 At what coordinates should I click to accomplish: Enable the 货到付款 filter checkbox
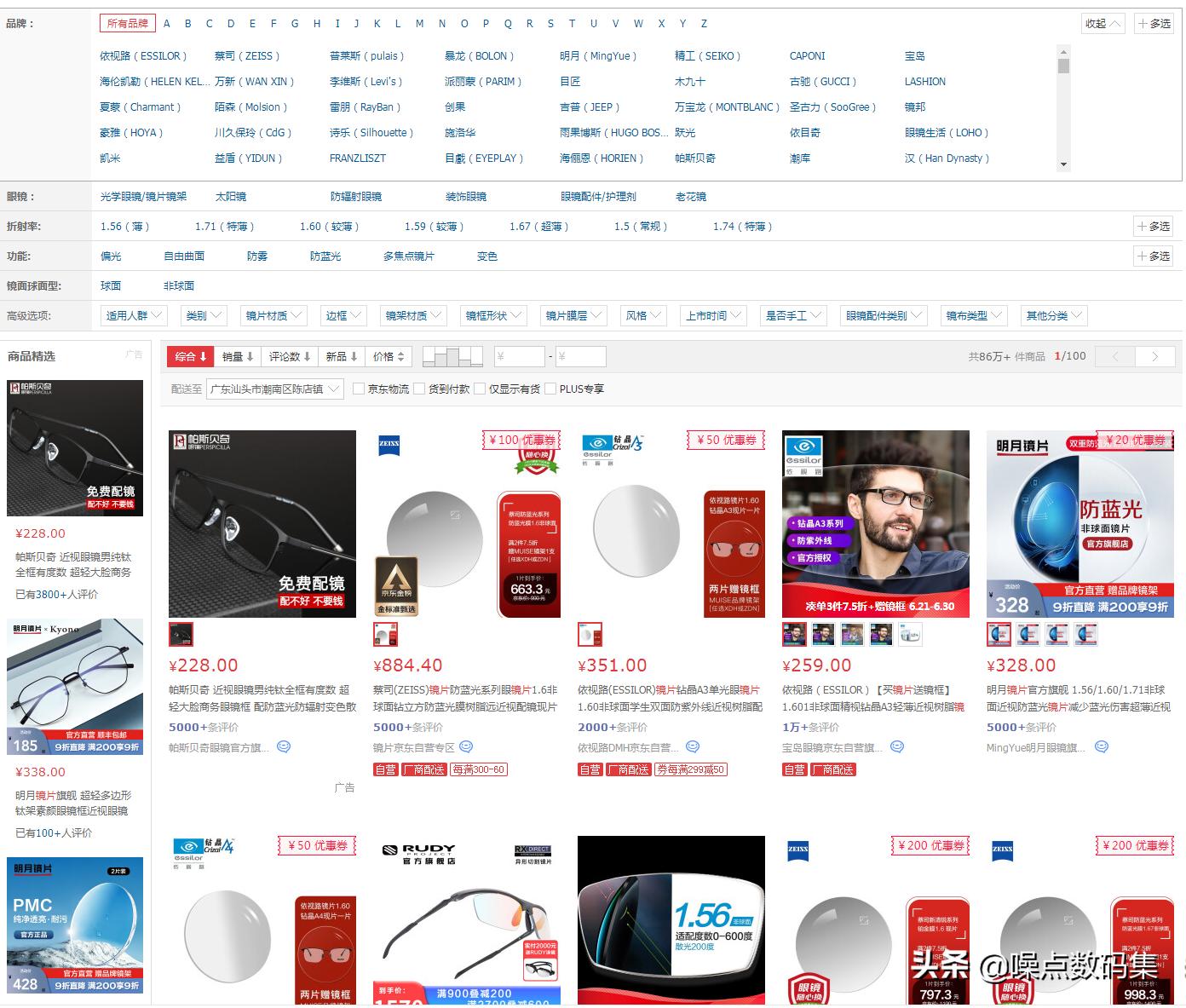click(x=419, y=389)
